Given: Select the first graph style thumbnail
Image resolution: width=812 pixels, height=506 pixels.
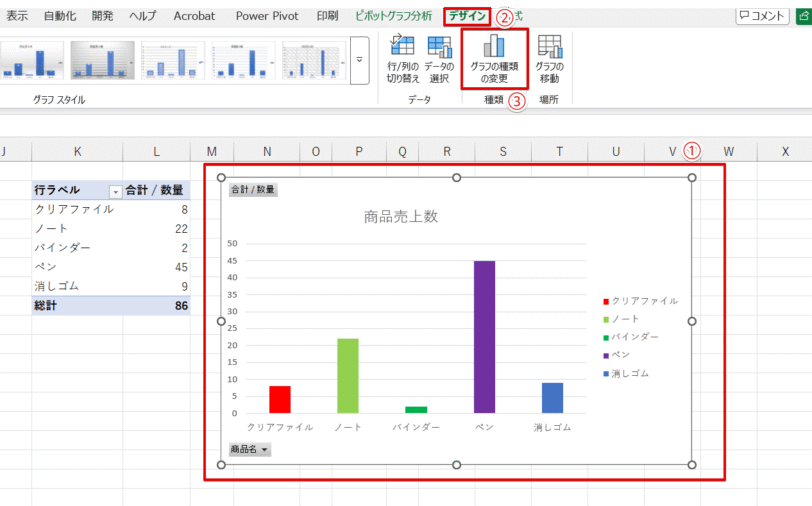Looking at the screenshot, I should [32, 61].
